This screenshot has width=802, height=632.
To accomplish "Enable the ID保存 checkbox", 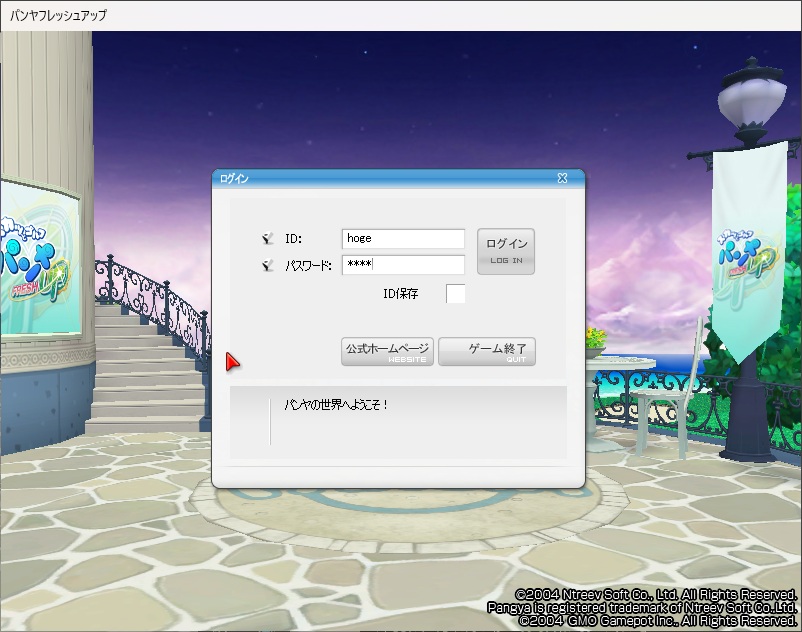I will click(455, 294).
